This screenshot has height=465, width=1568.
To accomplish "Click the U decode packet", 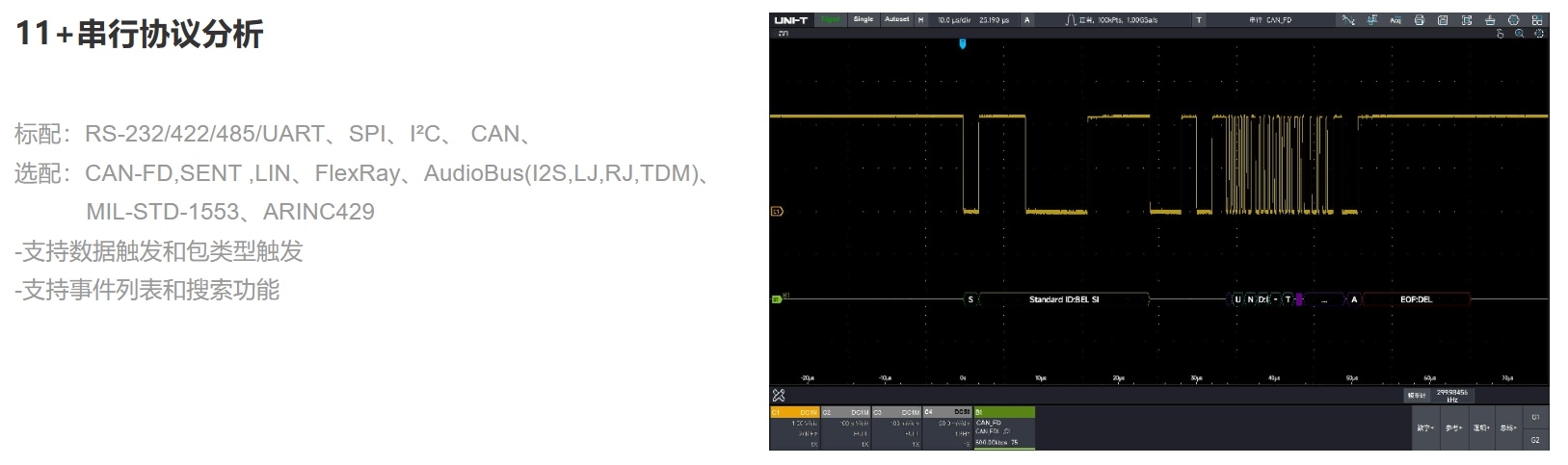I will 1238,299.
